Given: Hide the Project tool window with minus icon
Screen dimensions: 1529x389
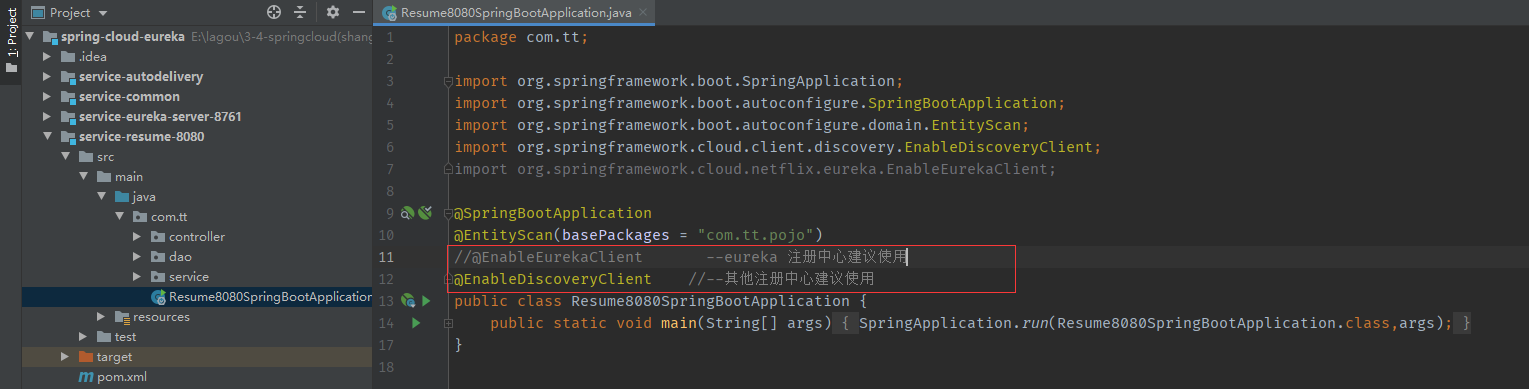Looking at the screenshot, I should [x=358, y=12].
